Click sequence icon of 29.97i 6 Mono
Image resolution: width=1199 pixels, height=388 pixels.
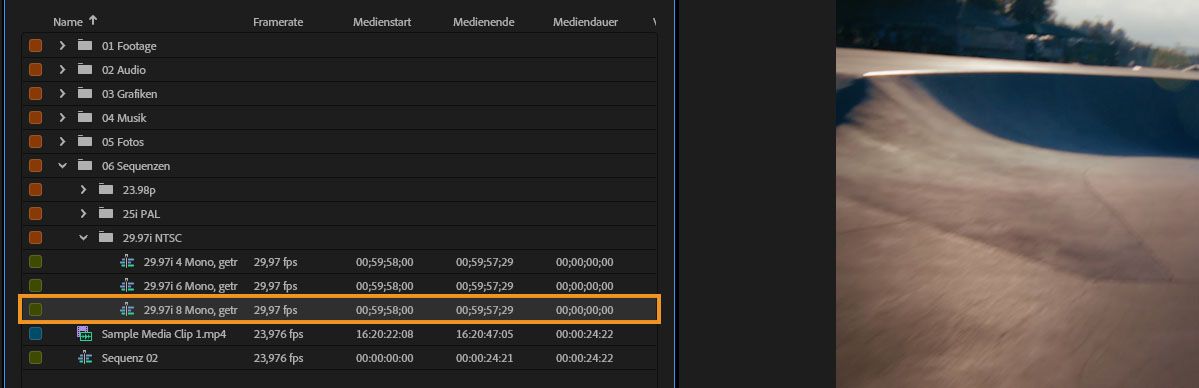(x=127, y=285)
